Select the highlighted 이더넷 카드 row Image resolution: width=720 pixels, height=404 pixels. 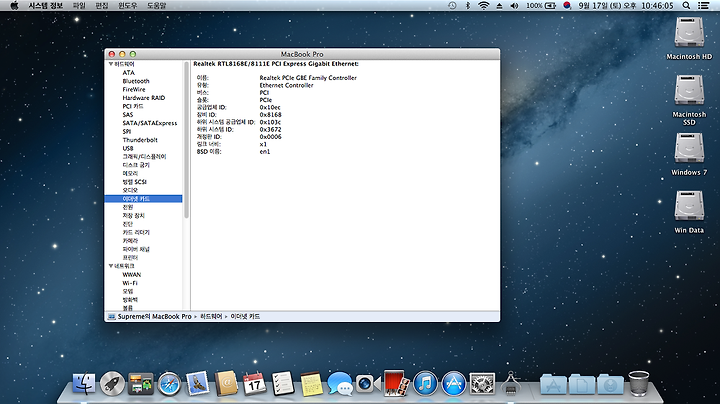[143, 199]
